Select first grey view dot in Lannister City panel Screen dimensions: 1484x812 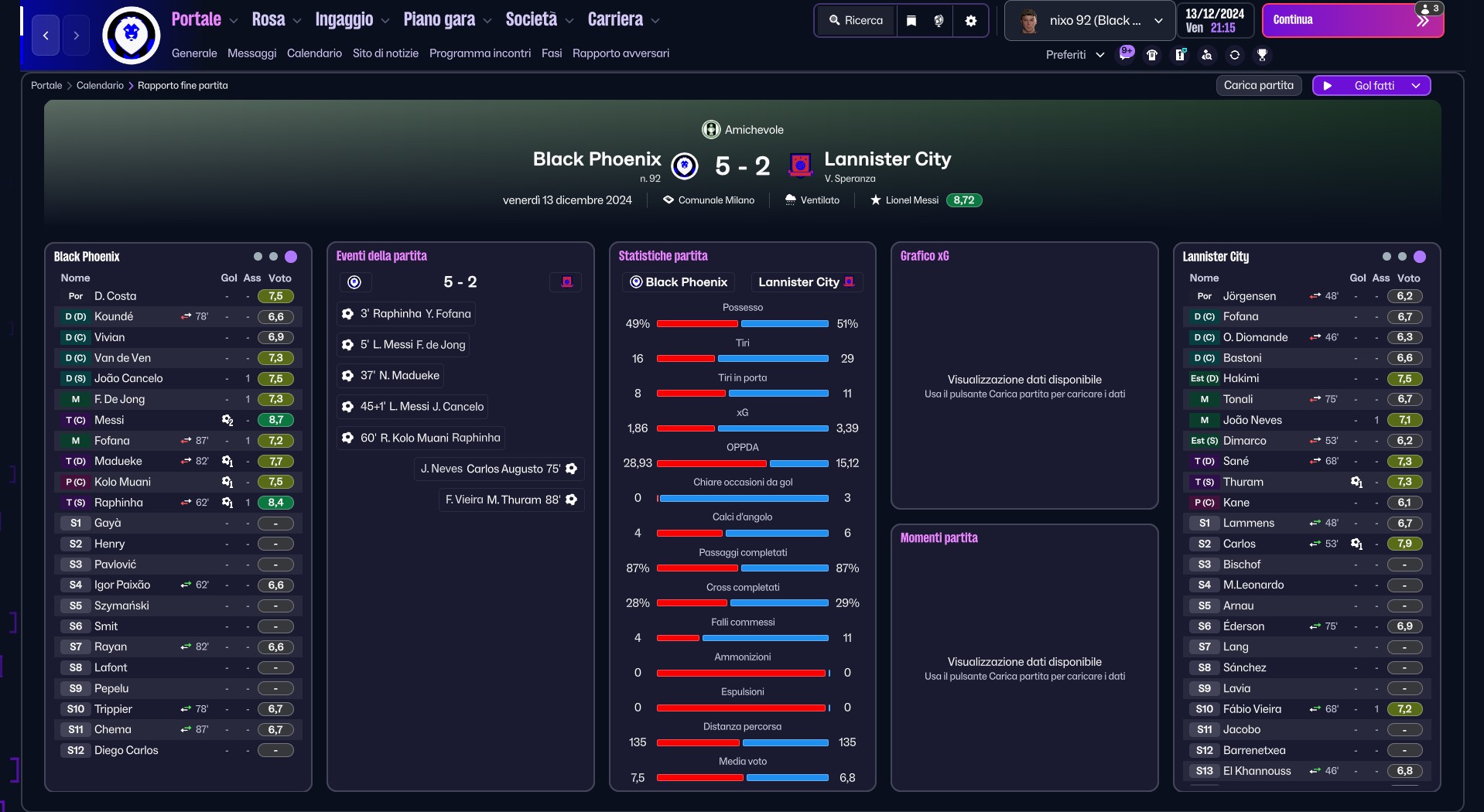1387,257
